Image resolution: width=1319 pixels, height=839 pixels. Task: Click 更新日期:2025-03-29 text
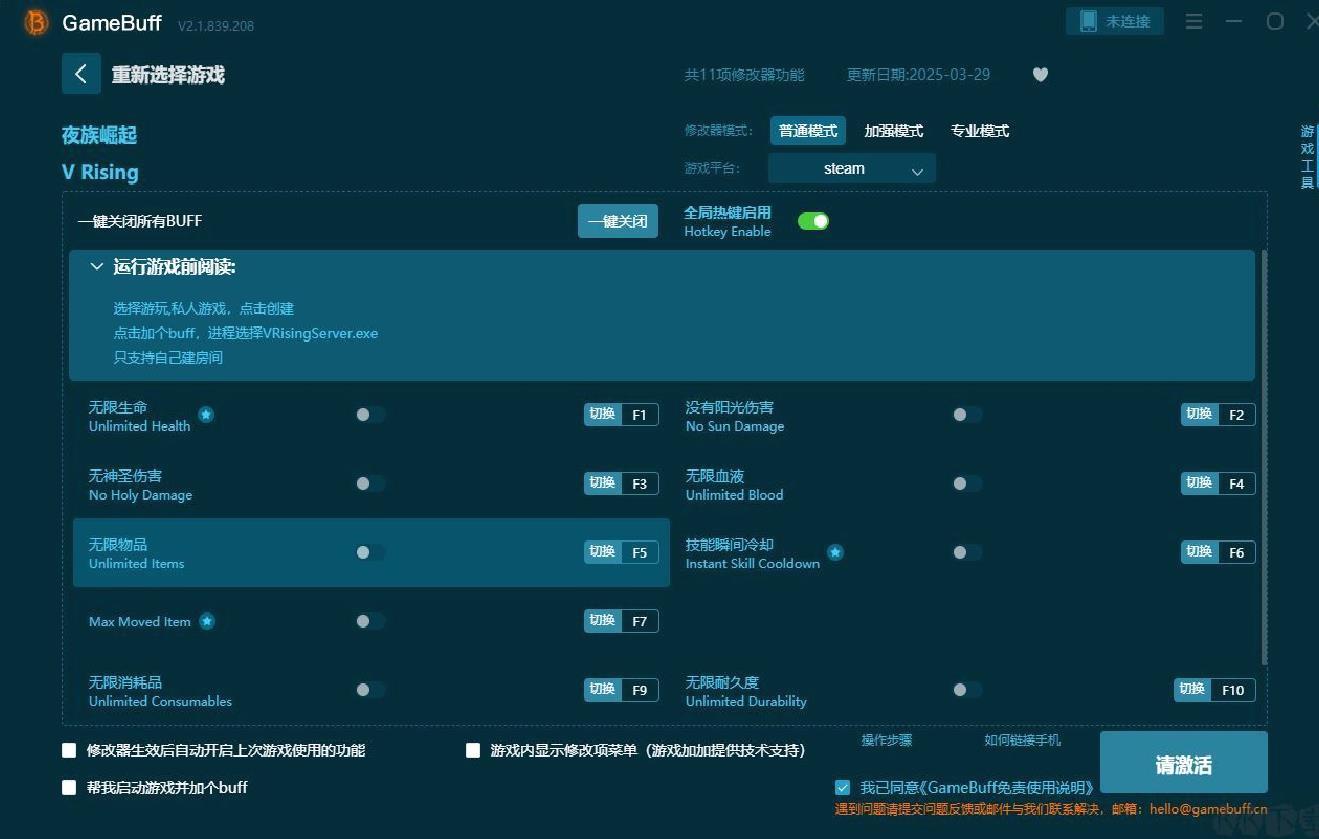pyautogui.click(x=918, y=74)
